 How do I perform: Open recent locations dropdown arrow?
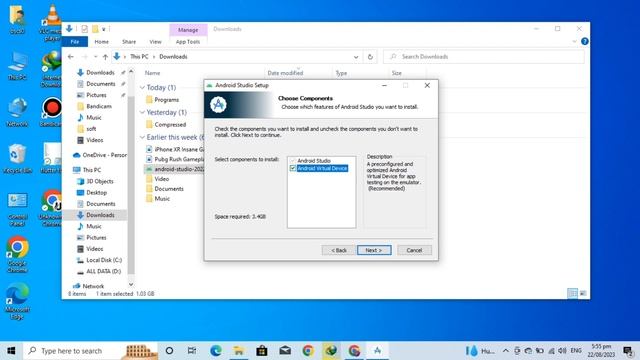pos(96,57)
